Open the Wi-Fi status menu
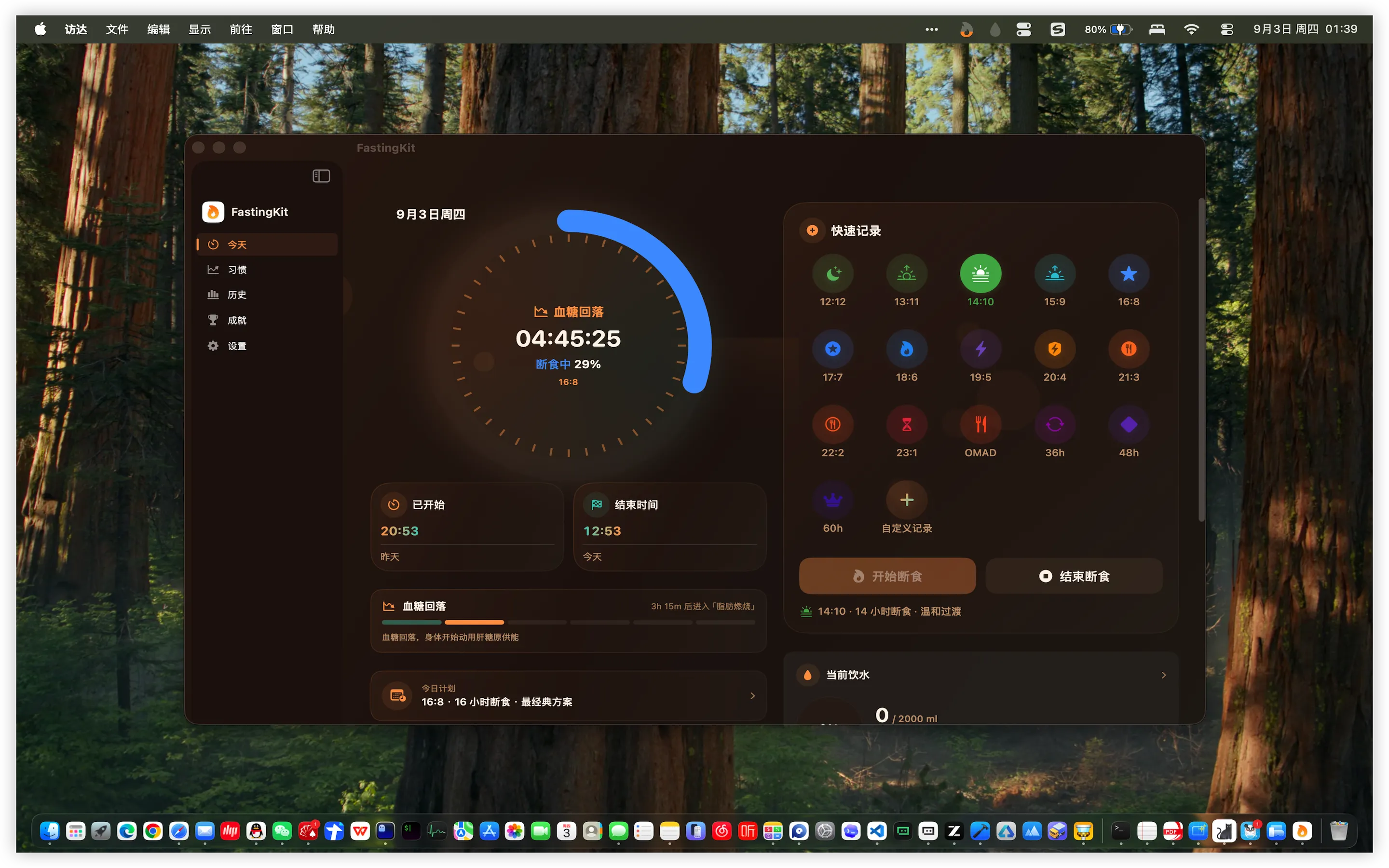The image size is (1389, 868). (x=1192, y=29)
